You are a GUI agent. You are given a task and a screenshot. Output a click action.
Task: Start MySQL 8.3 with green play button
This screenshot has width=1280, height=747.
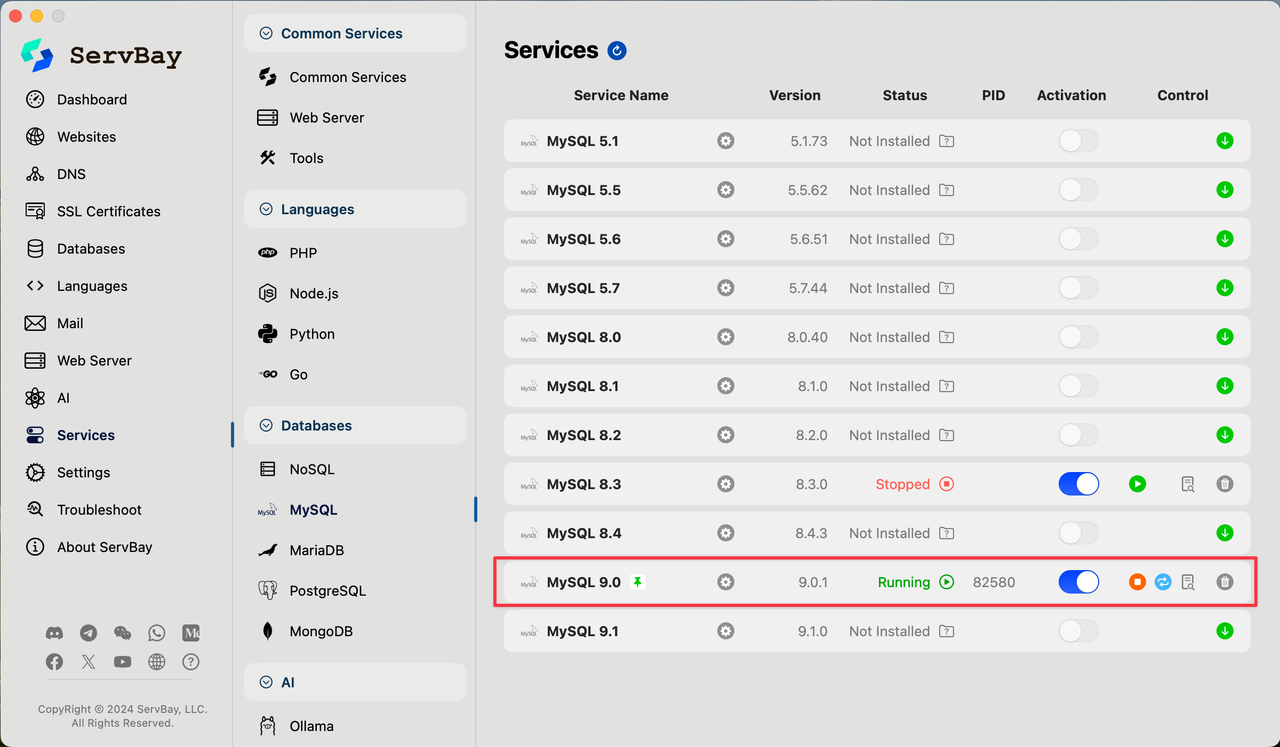tap(1137, 484)
